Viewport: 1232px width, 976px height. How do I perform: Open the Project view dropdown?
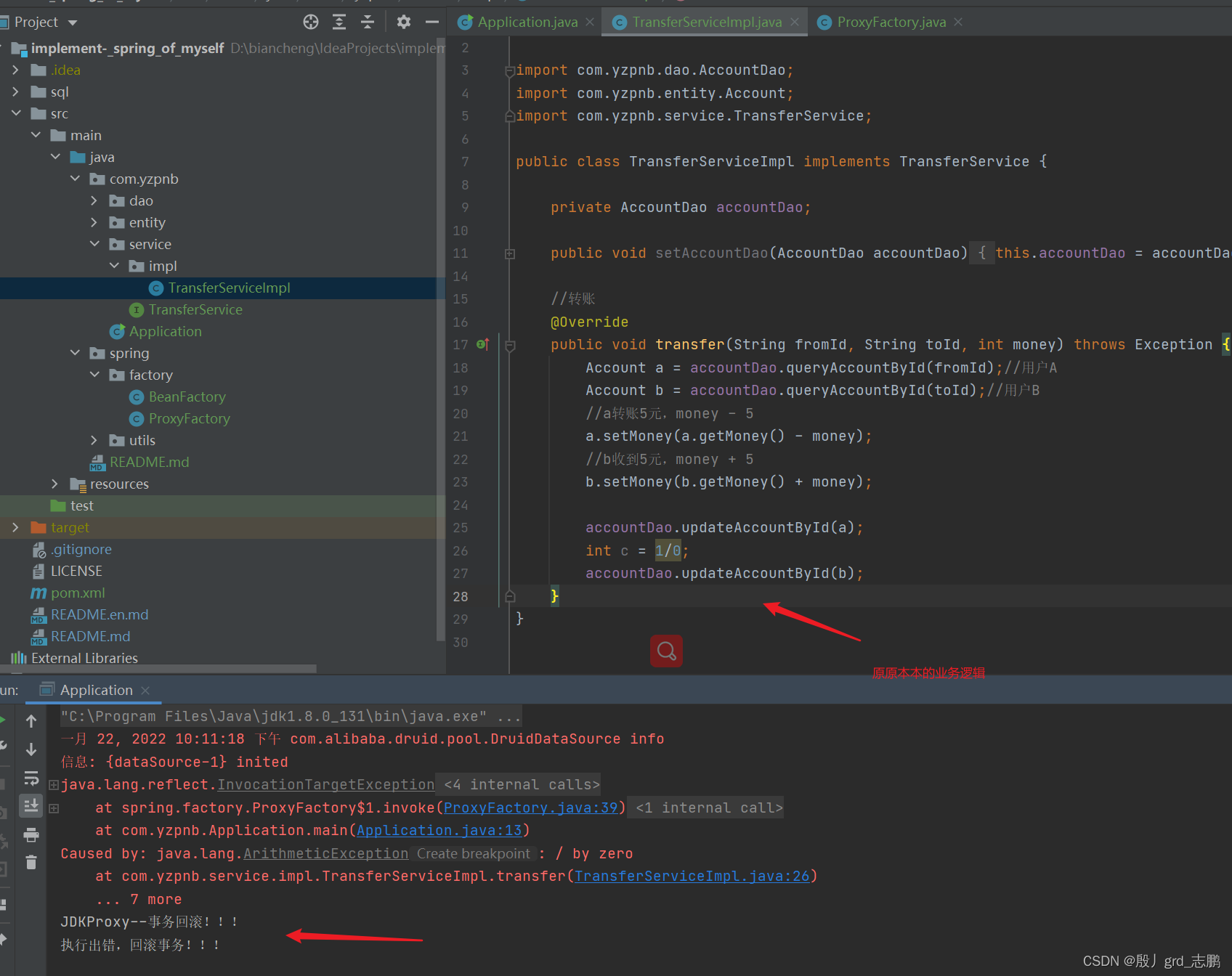coord(73,23)
